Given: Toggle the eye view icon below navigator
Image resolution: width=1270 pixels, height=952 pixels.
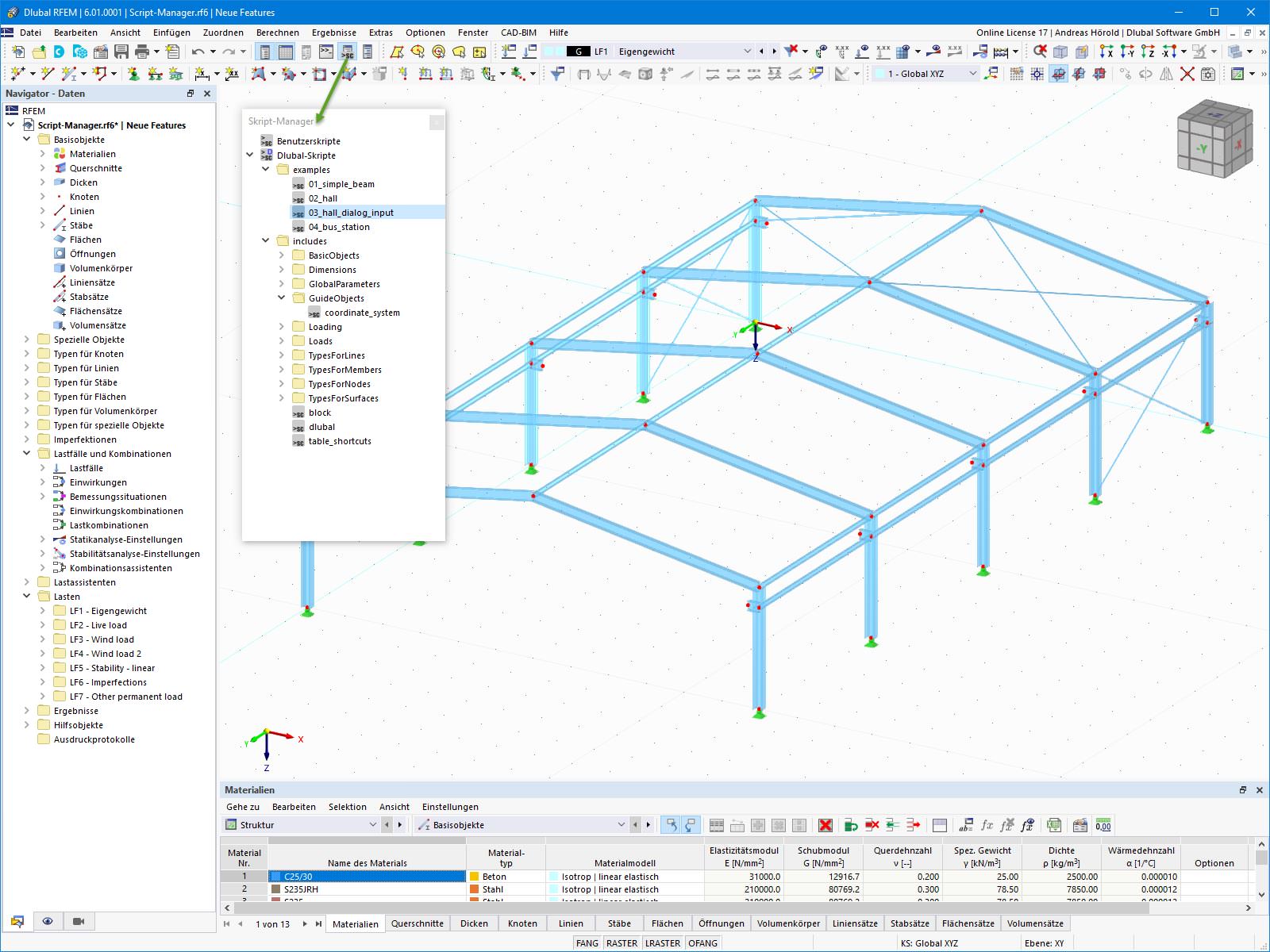Looking at the screenshot, I should [48, 921].
